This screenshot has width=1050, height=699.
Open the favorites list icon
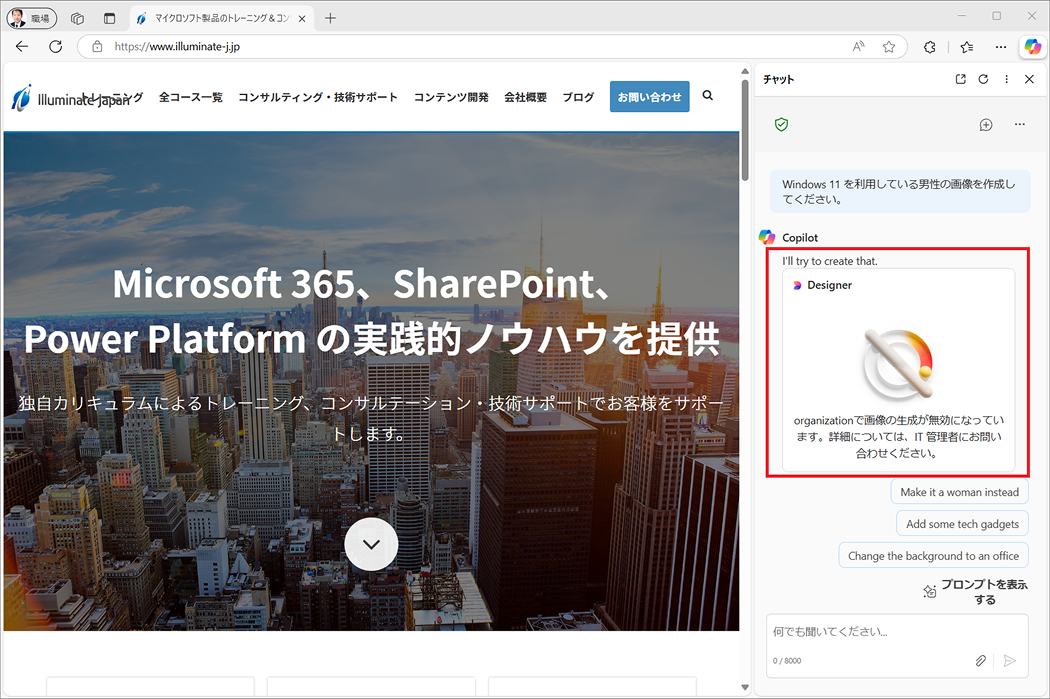967,47
